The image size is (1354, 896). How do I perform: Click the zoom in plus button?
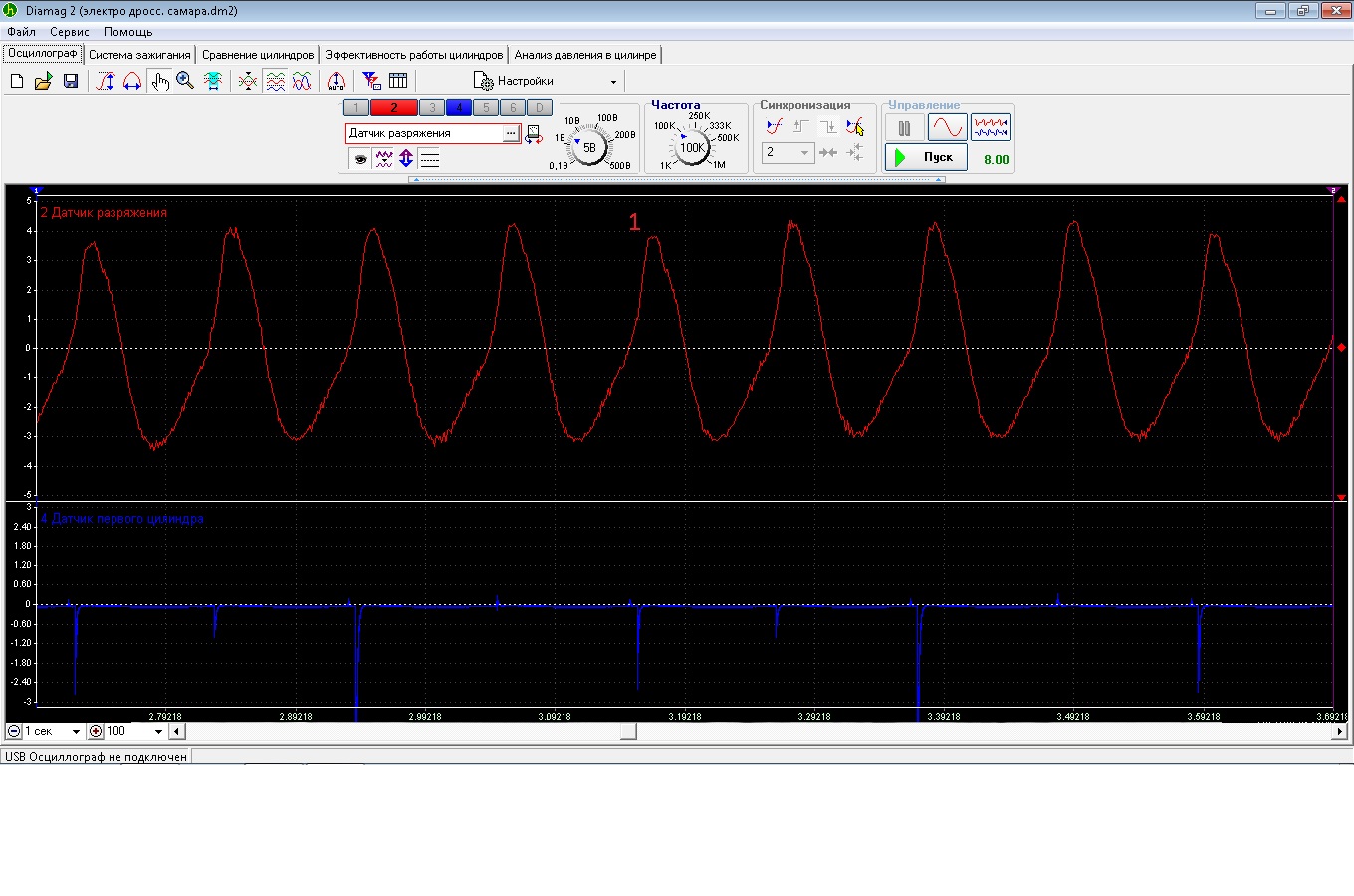pos(96,731)
